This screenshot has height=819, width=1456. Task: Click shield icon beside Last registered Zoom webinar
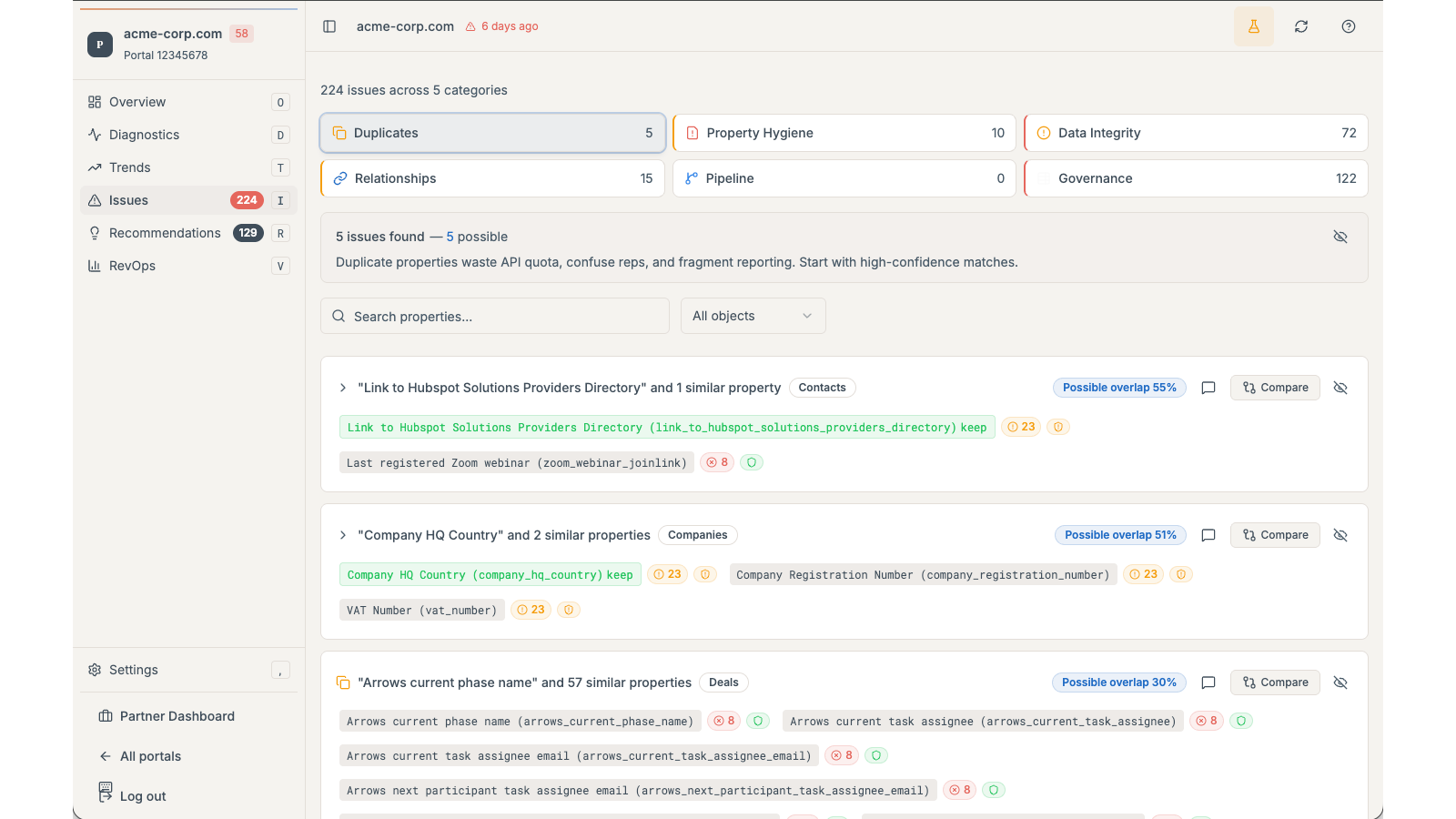752,462
